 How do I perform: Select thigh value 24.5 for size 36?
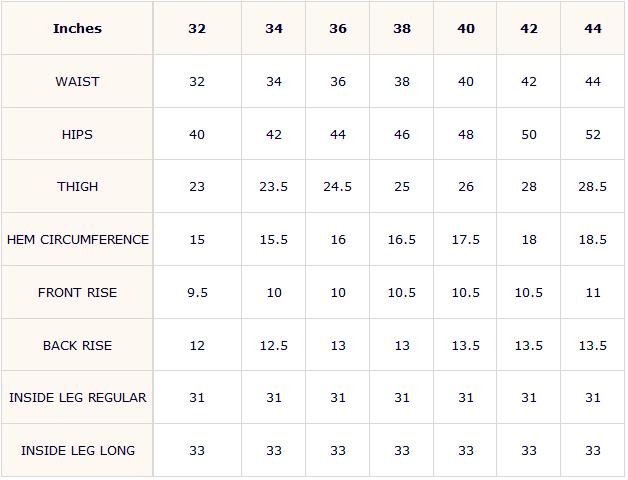coord(338,187)
